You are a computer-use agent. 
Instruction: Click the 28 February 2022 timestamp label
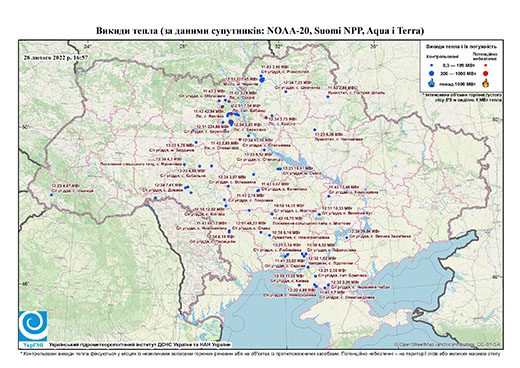[x=56, y=57]
